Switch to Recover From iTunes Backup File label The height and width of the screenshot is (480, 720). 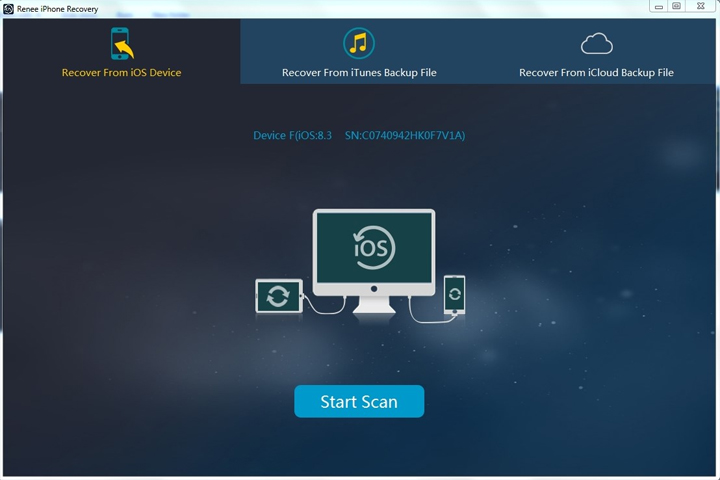click(359, 73)
